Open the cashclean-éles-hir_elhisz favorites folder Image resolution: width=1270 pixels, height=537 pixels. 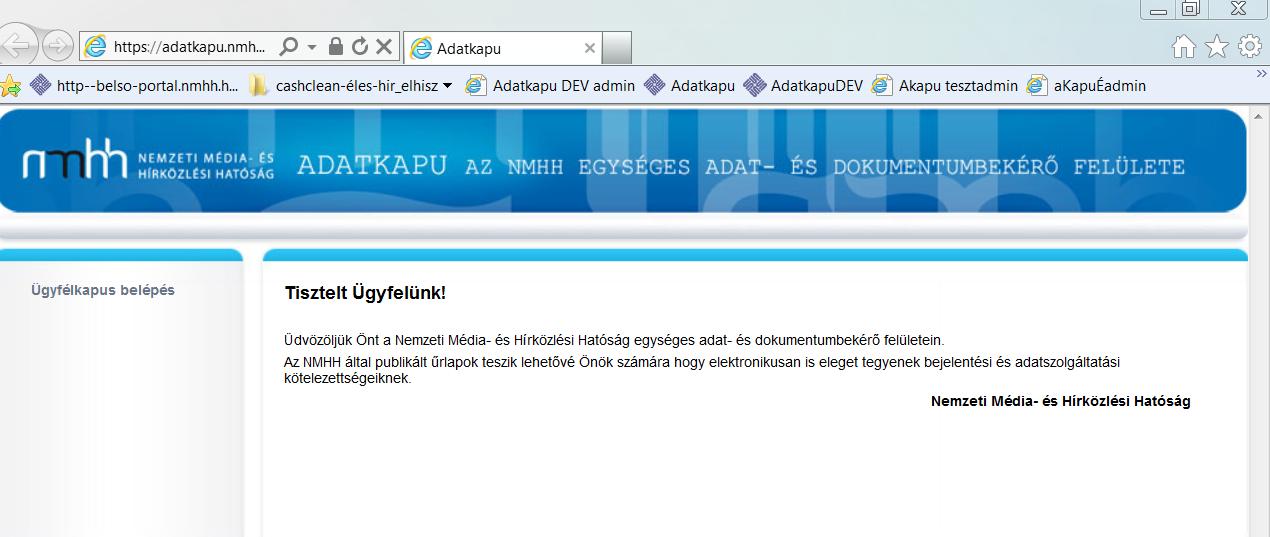351,86
